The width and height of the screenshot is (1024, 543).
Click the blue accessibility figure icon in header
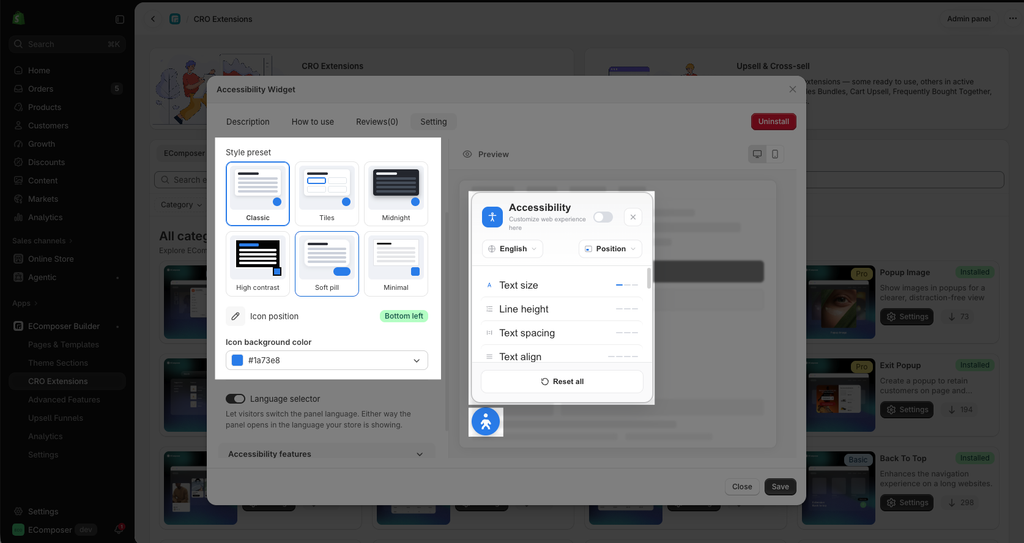click(492, 217)
